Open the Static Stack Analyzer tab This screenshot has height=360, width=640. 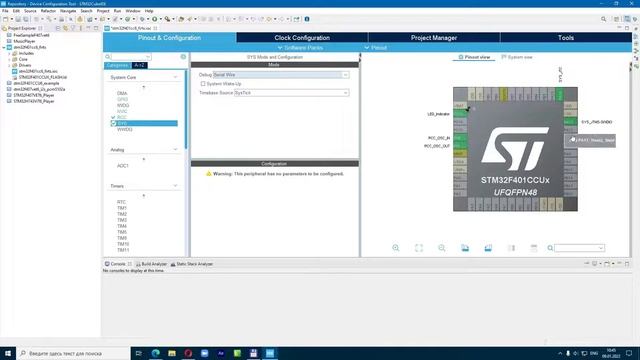click(192, 264)
